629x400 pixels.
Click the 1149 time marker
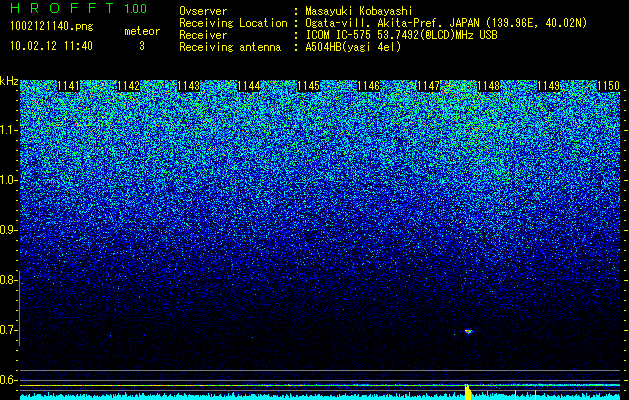(548, 86)
